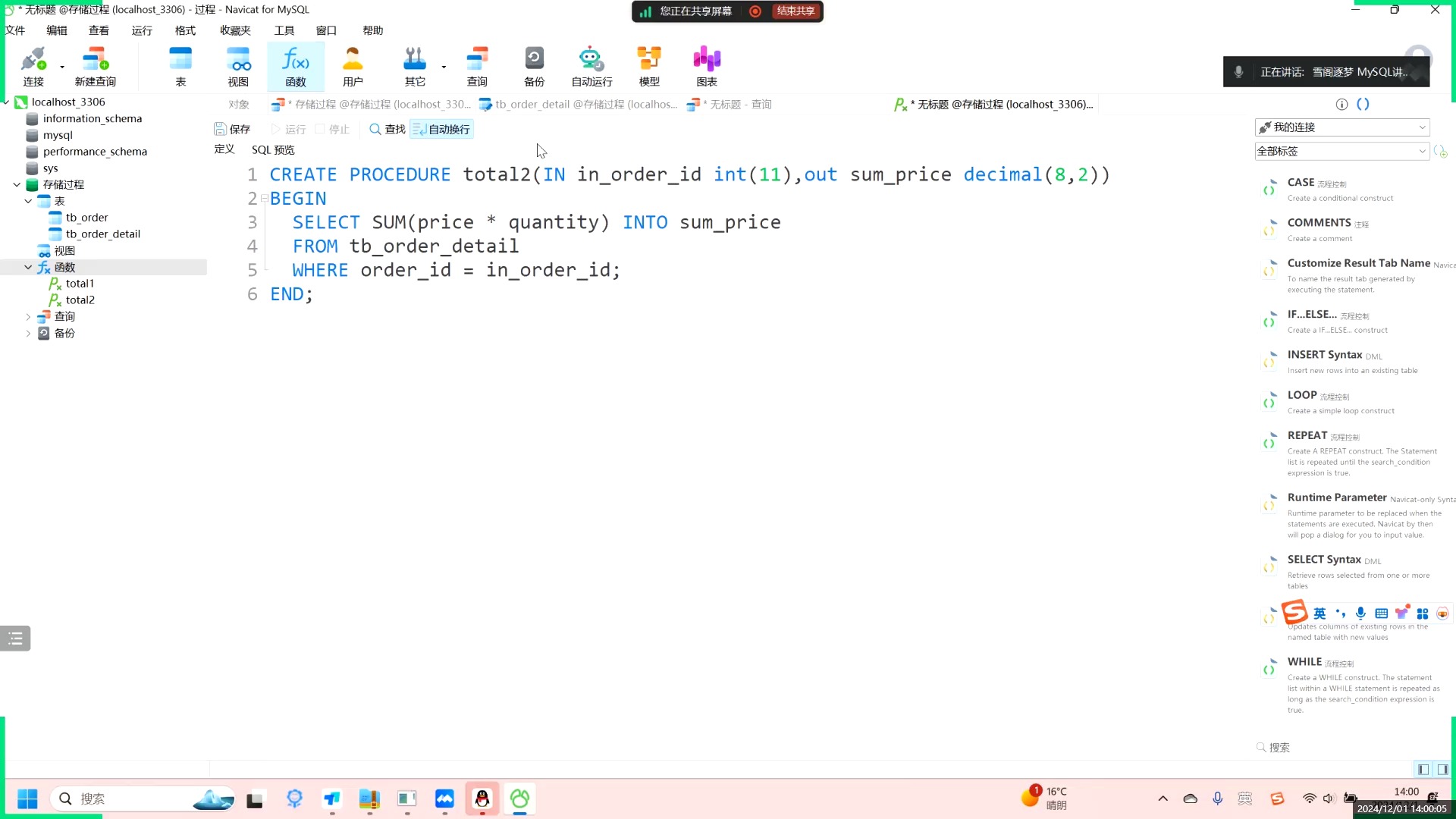Switch to the SQL 预览 tab
The image size is (1456, 819).
[x=273, y=150]
